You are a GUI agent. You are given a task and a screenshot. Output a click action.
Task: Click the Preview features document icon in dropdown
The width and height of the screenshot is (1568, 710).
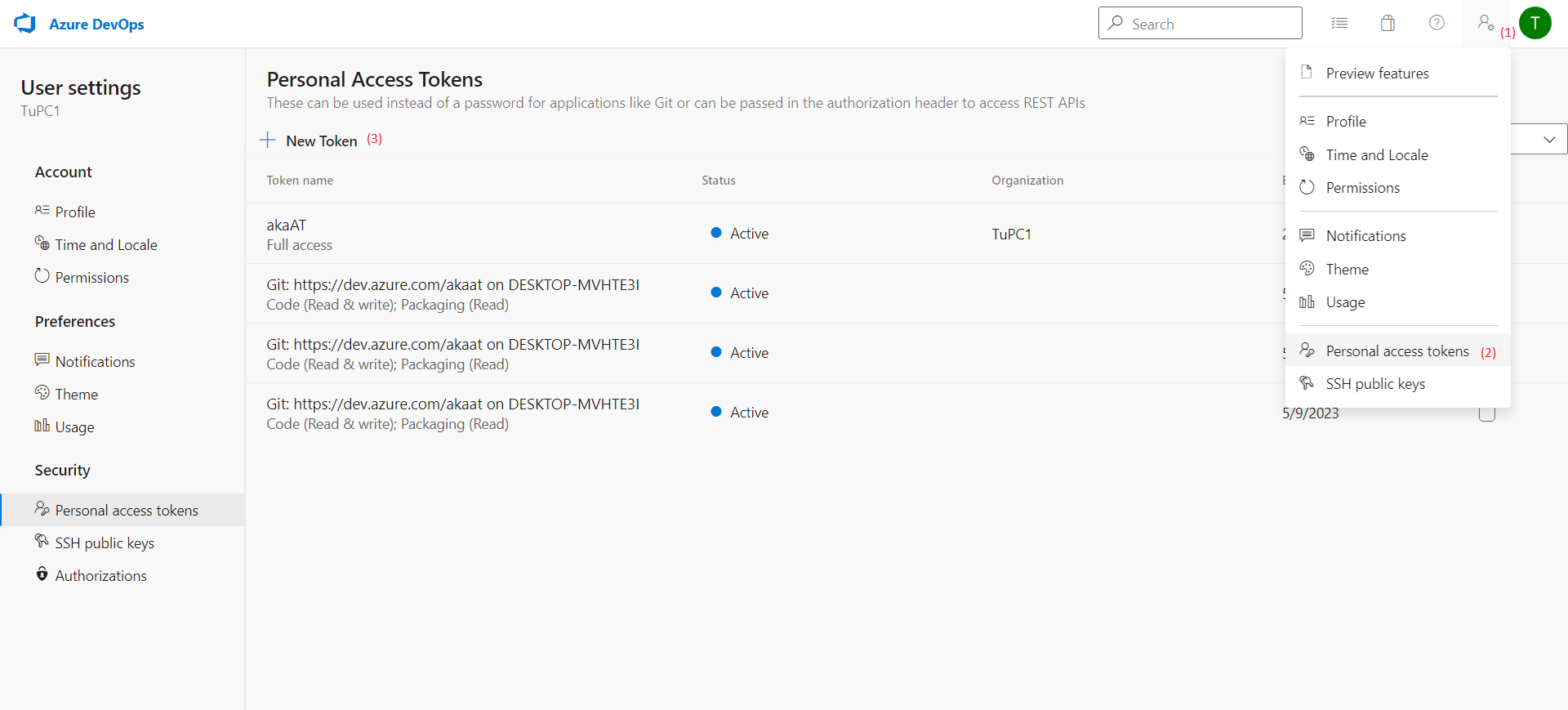click(x=1307, y=73)
